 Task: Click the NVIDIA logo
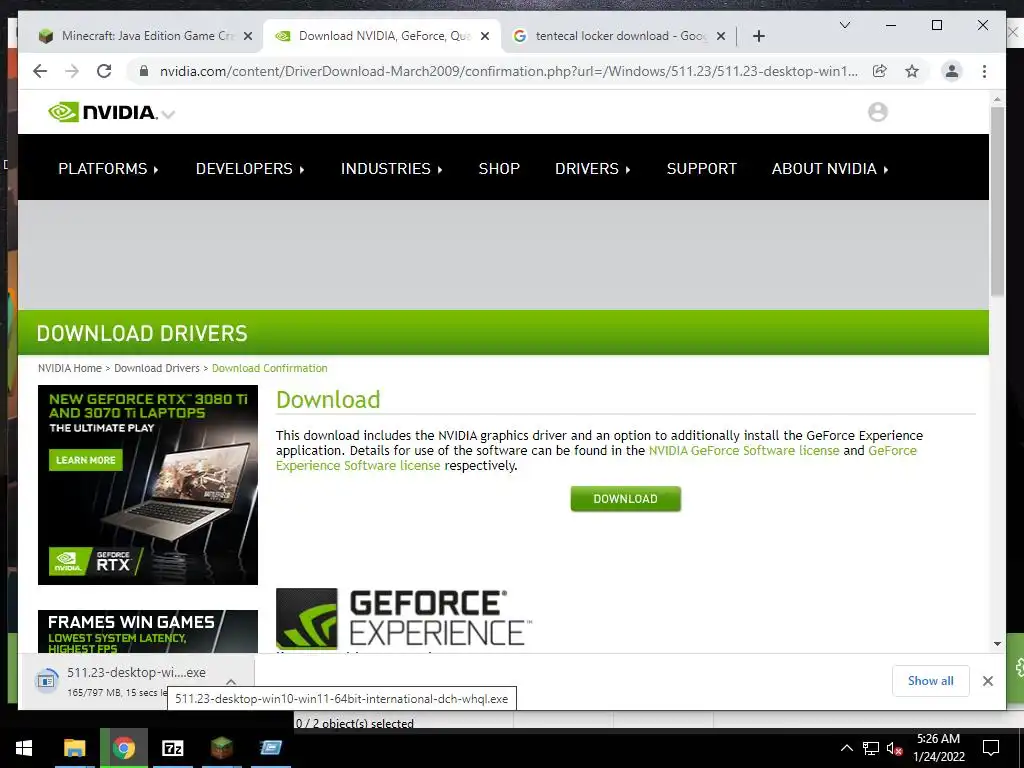click(x=103, y=112)
